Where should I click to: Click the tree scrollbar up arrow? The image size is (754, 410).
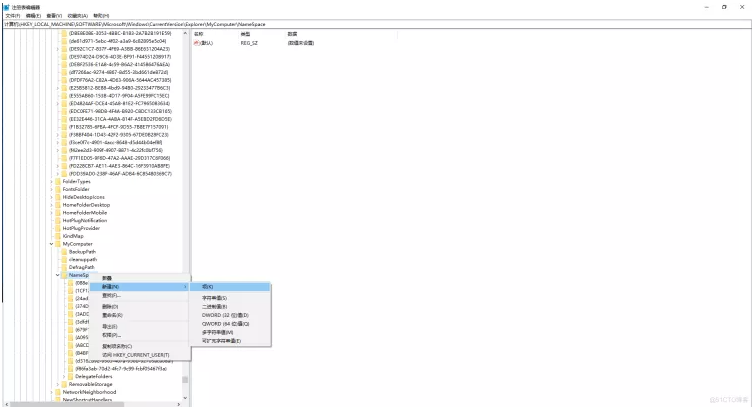tap(185, 33)
